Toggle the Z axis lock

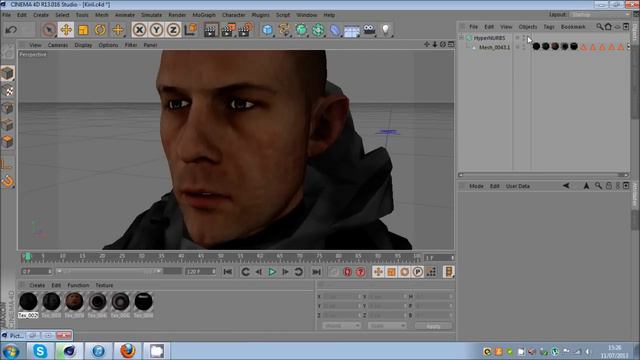coord(173,30)
